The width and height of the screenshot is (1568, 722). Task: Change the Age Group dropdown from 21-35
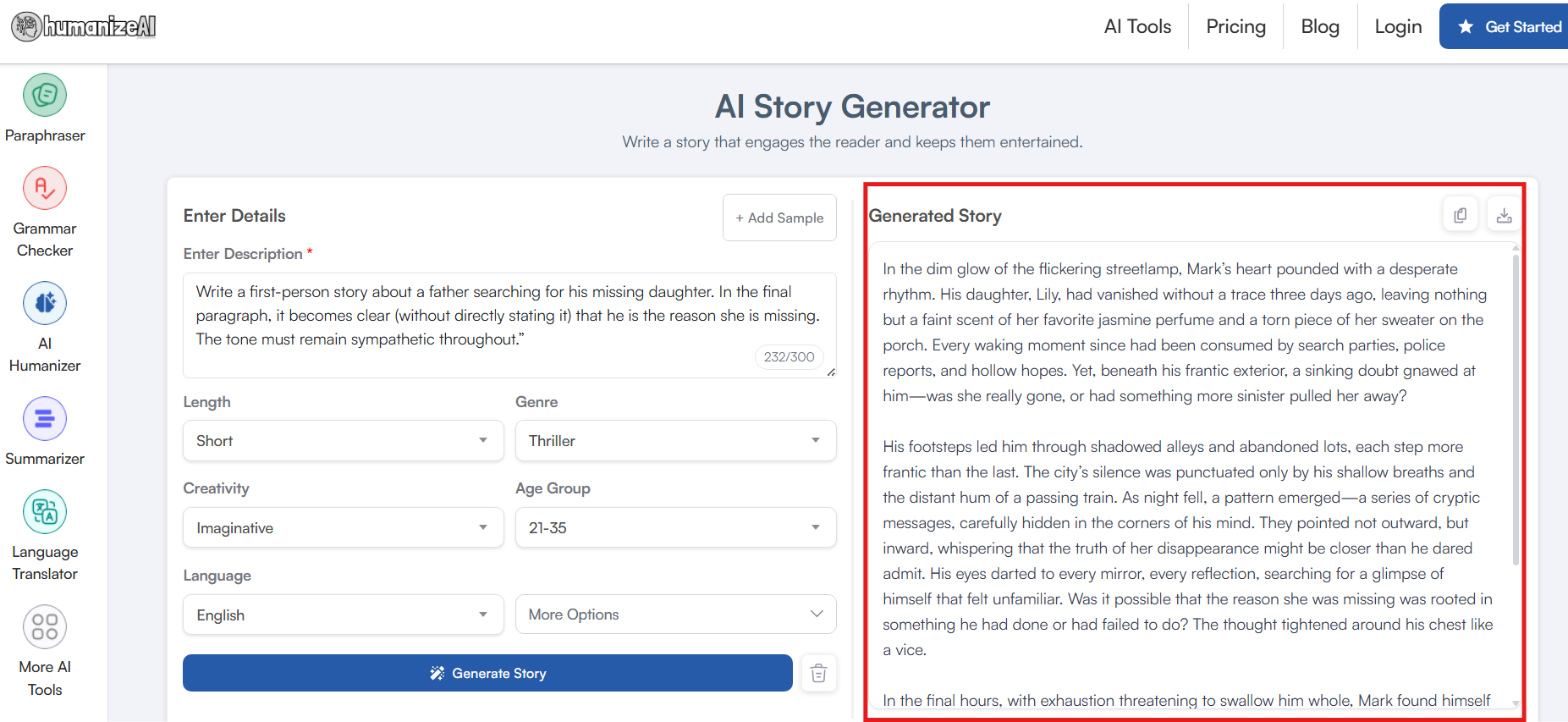coord(675,528)
